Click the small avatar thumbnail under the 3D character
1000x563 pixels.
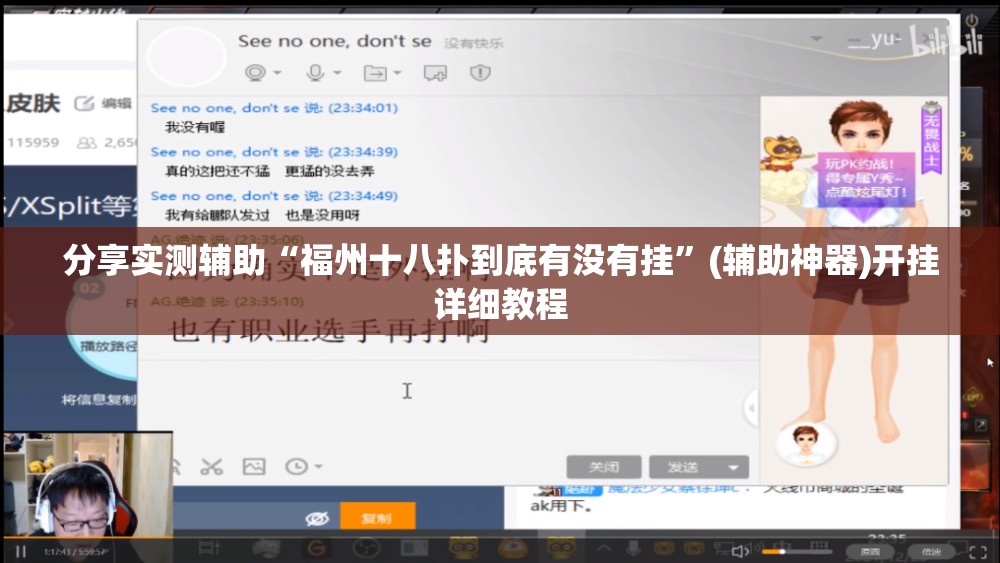point(805,442)
